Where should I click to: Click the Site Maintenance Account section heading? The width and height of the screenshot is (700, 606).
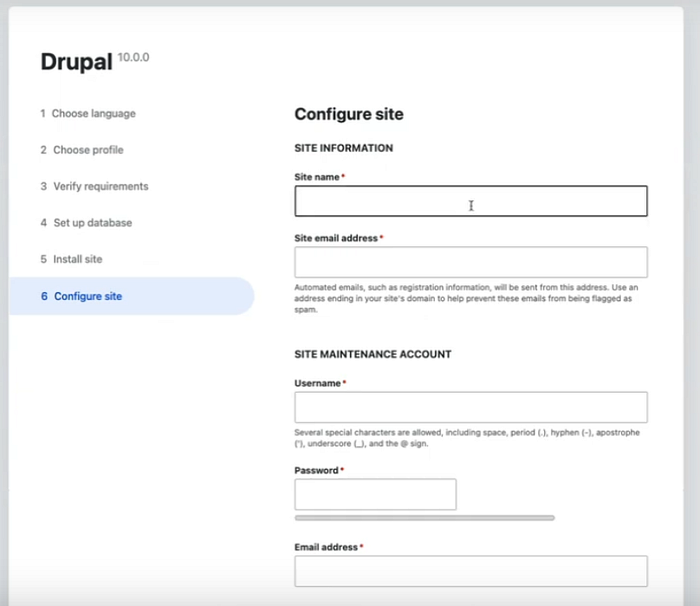372,354
